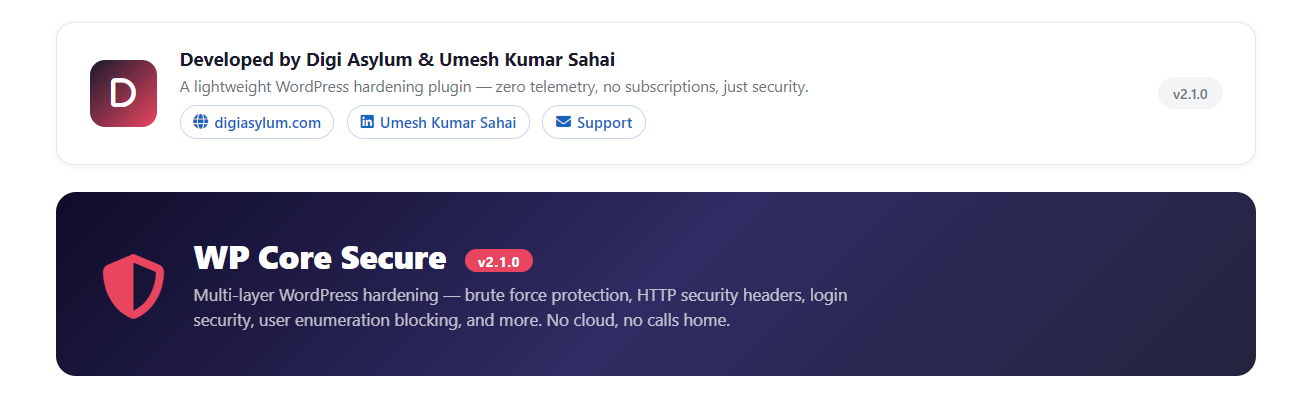Image resolution: width=1309 pixels, height=404 pixels.
Task: Click the Digi Asylum "D" logo
Action: point(123,93)
